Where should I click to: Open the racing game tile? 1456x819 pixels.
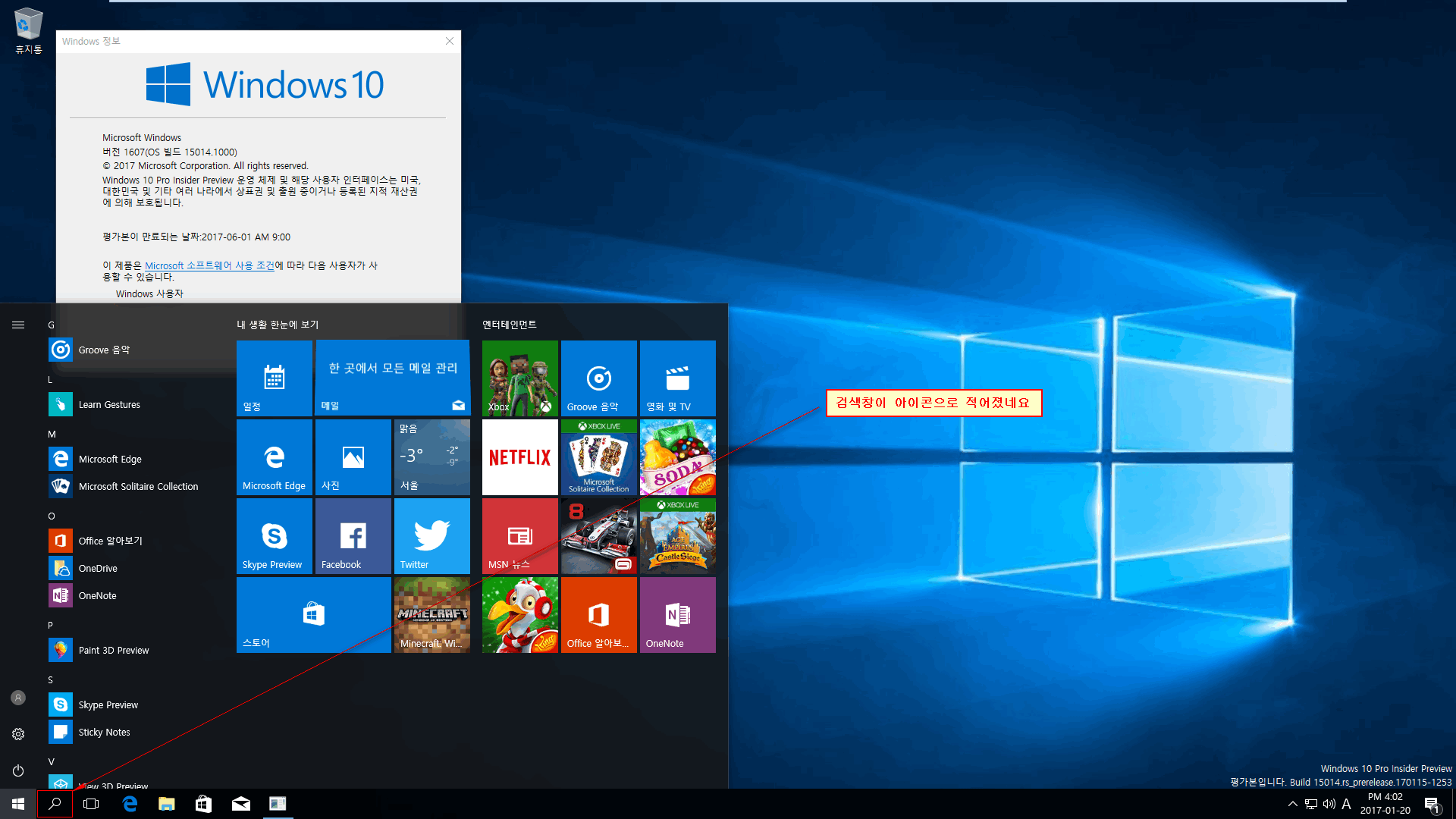click(x=599, y=536)
